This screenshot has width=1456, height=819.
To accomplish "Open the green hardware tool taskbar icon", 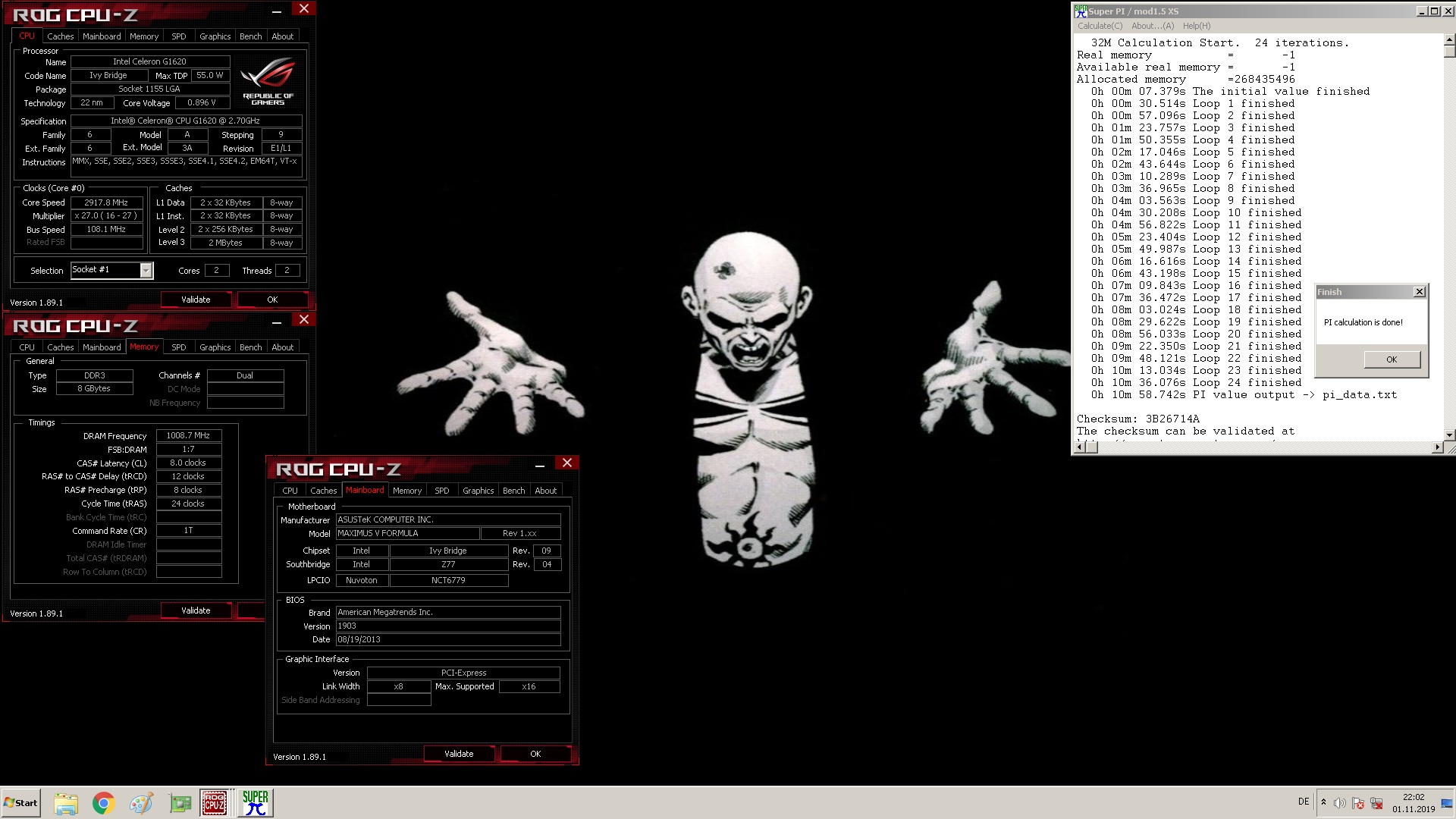I will [x=180, y=803].
